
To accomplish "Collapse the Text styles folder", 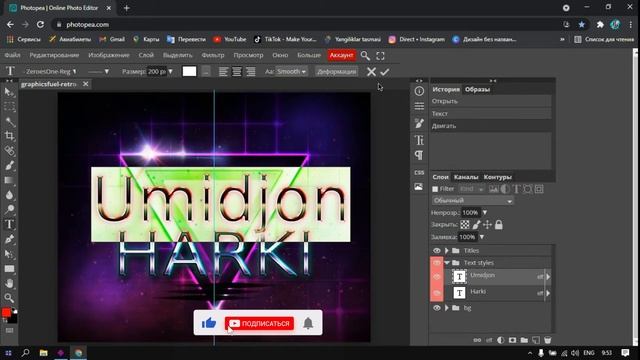I will (447, 263).
